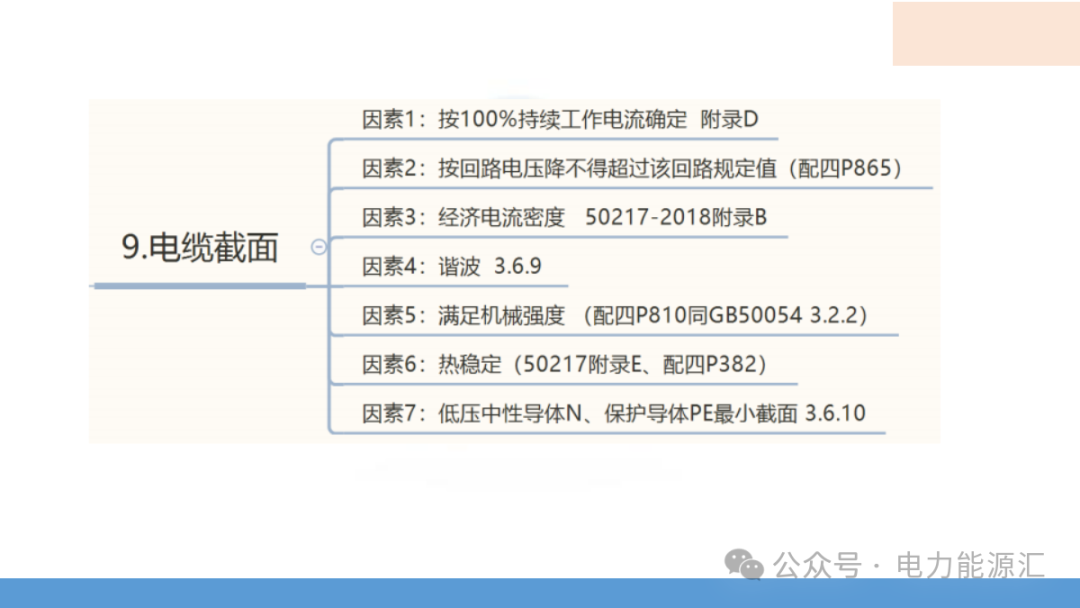Select 因素2 回路电压降 branch
Screen dimensions: 1080x608
[632, 168]
